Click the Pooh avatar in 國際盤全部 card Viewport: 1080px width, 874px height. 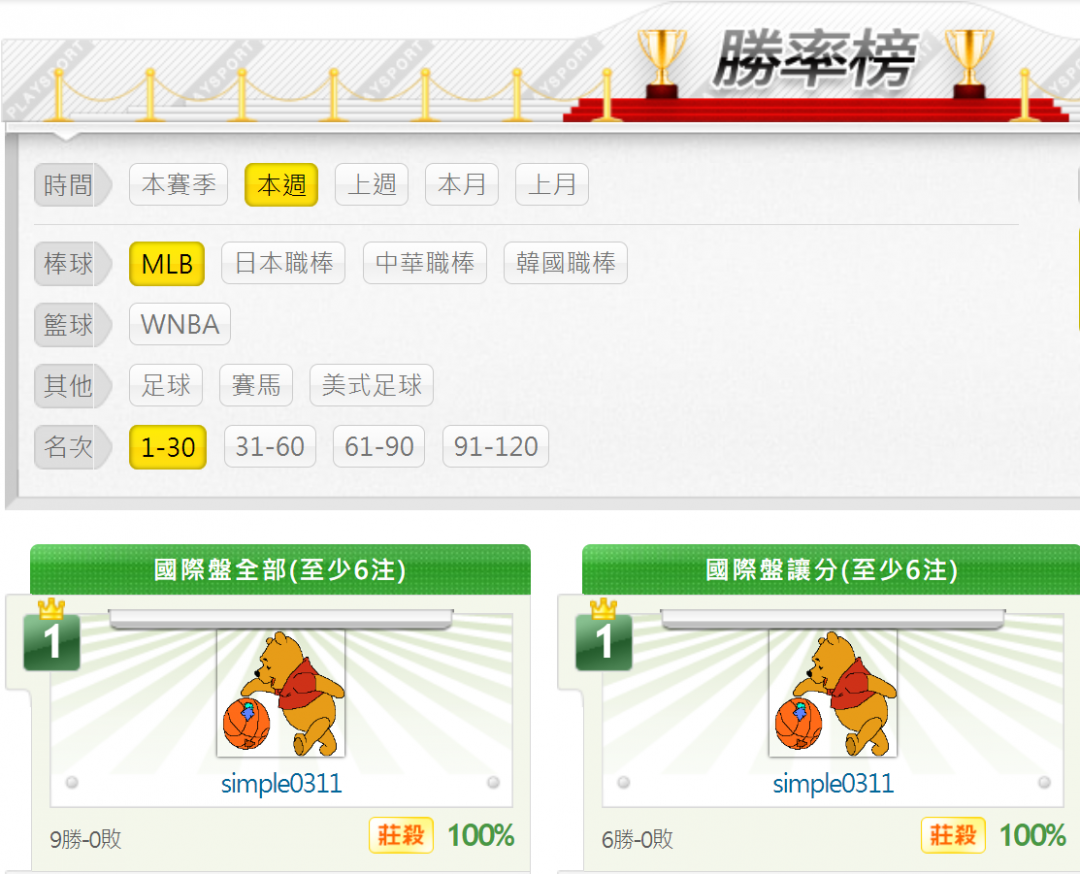click(x=281, y=694)
